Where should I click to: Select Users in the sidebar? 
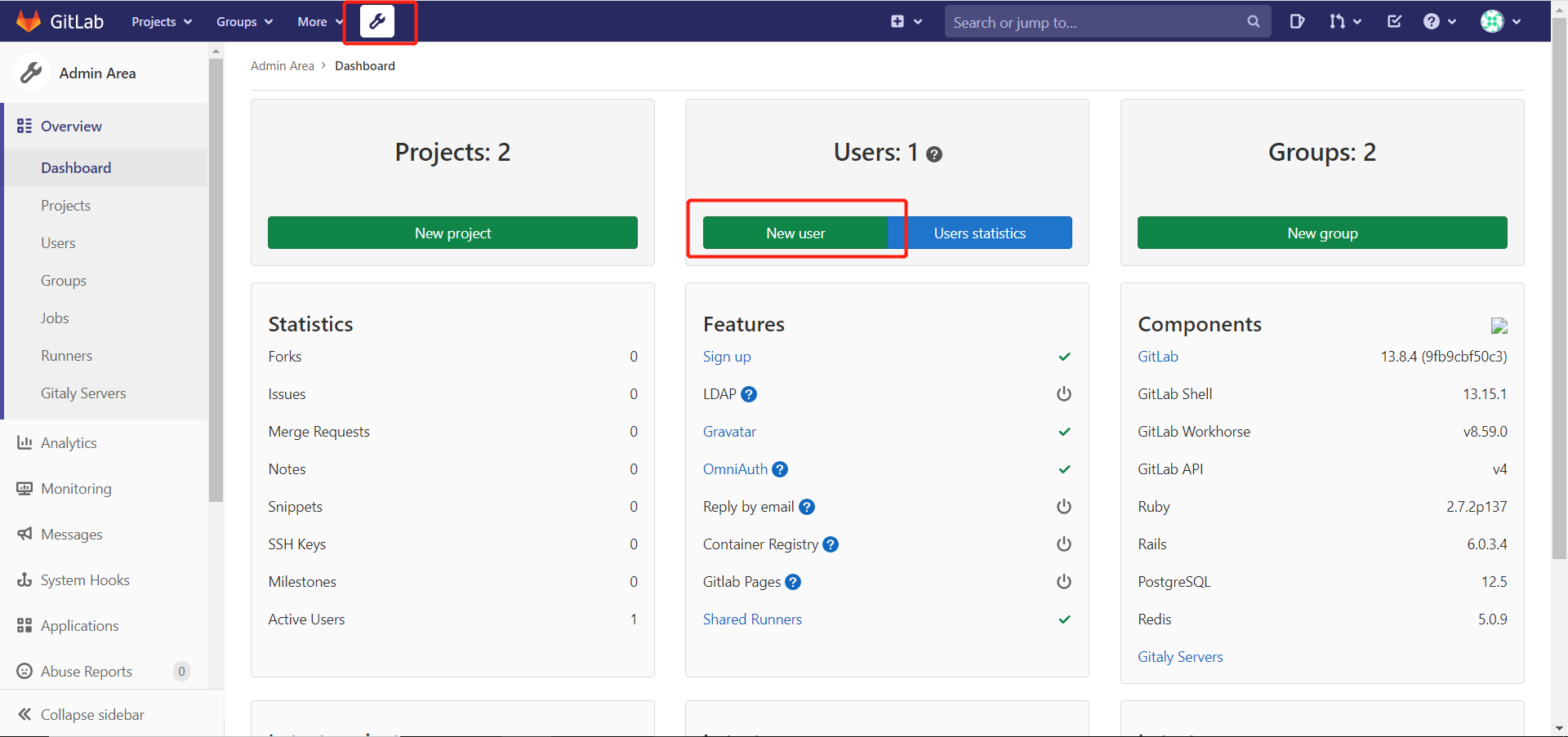click(106, 242)
